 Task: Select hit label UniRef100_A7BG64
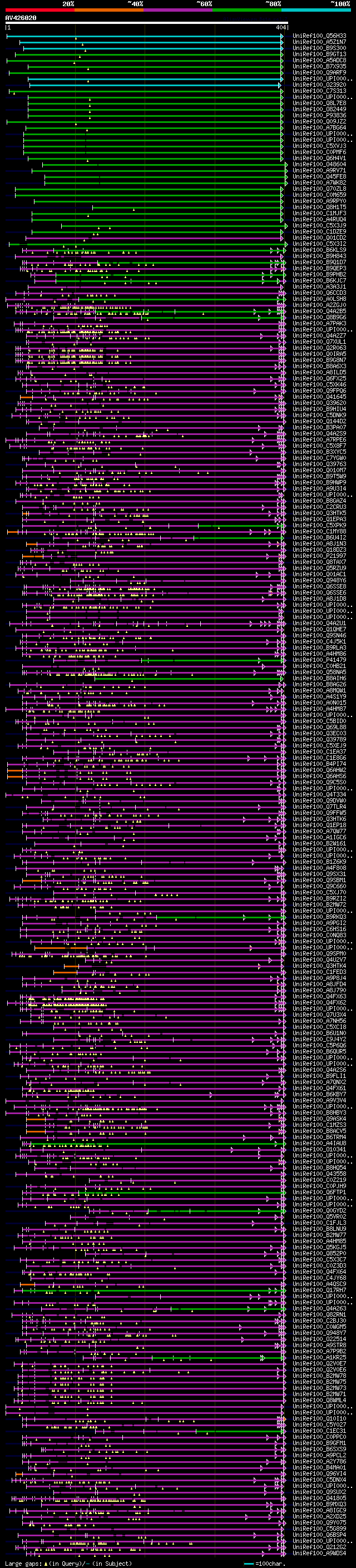[319, 128]
